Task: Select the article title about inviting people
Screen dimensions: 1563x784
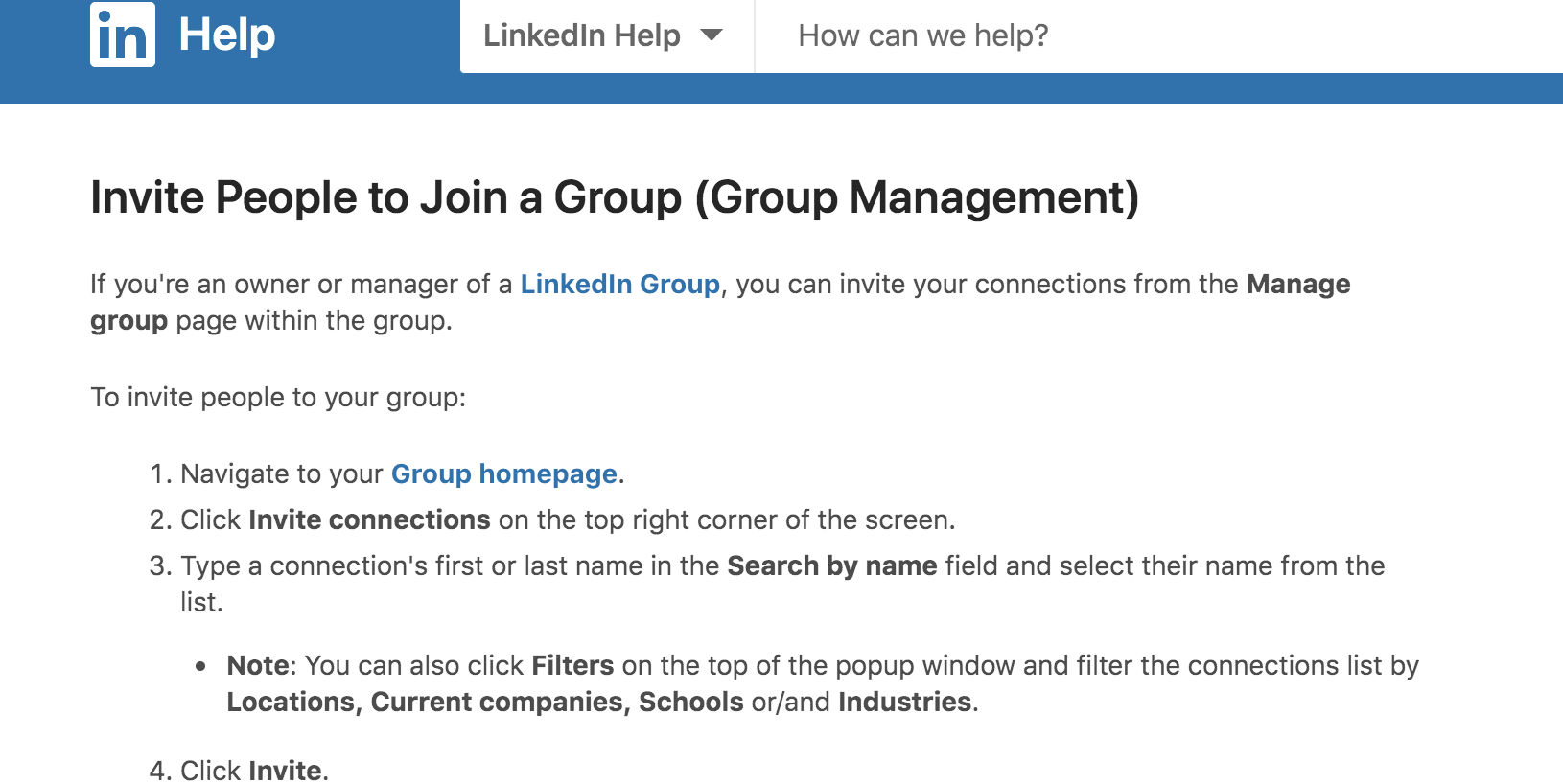Action: pyautogui.click(x=617, y=197)
